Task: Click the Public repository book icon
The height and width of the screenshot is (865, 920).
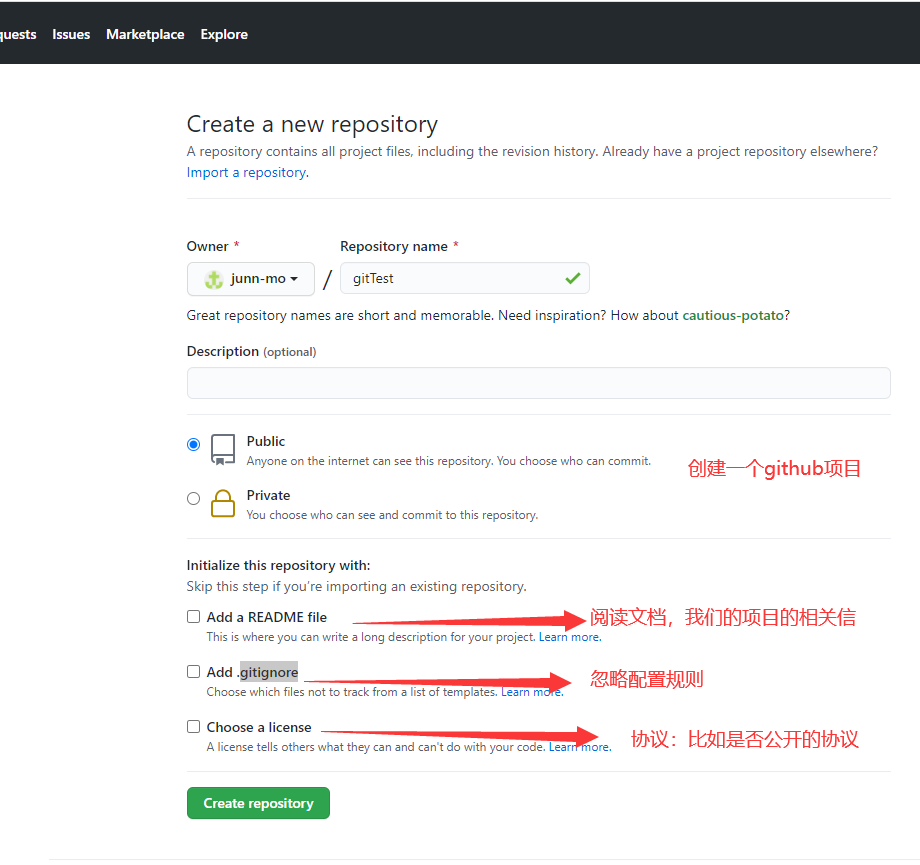Action: click(223, 450)
